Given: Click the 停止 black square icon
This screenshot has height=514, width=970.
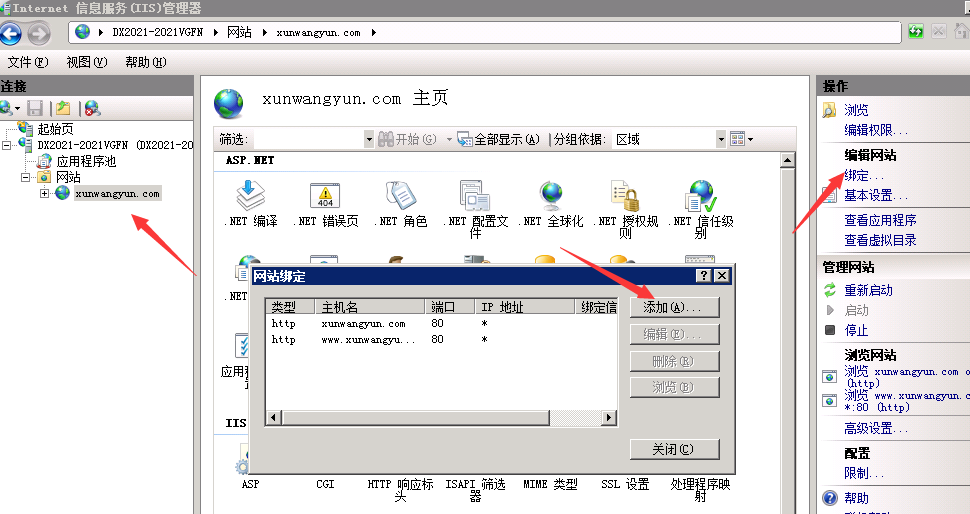Looking at the screenshot, I should tap(830, 330).
